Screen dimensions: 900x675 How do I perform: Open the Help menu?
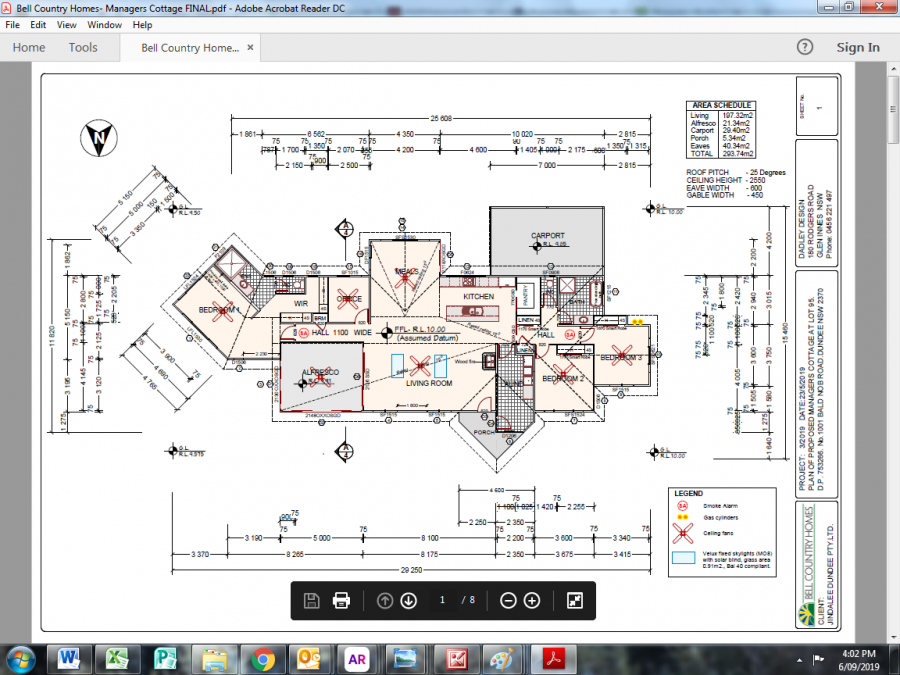(x=142, y=25)
